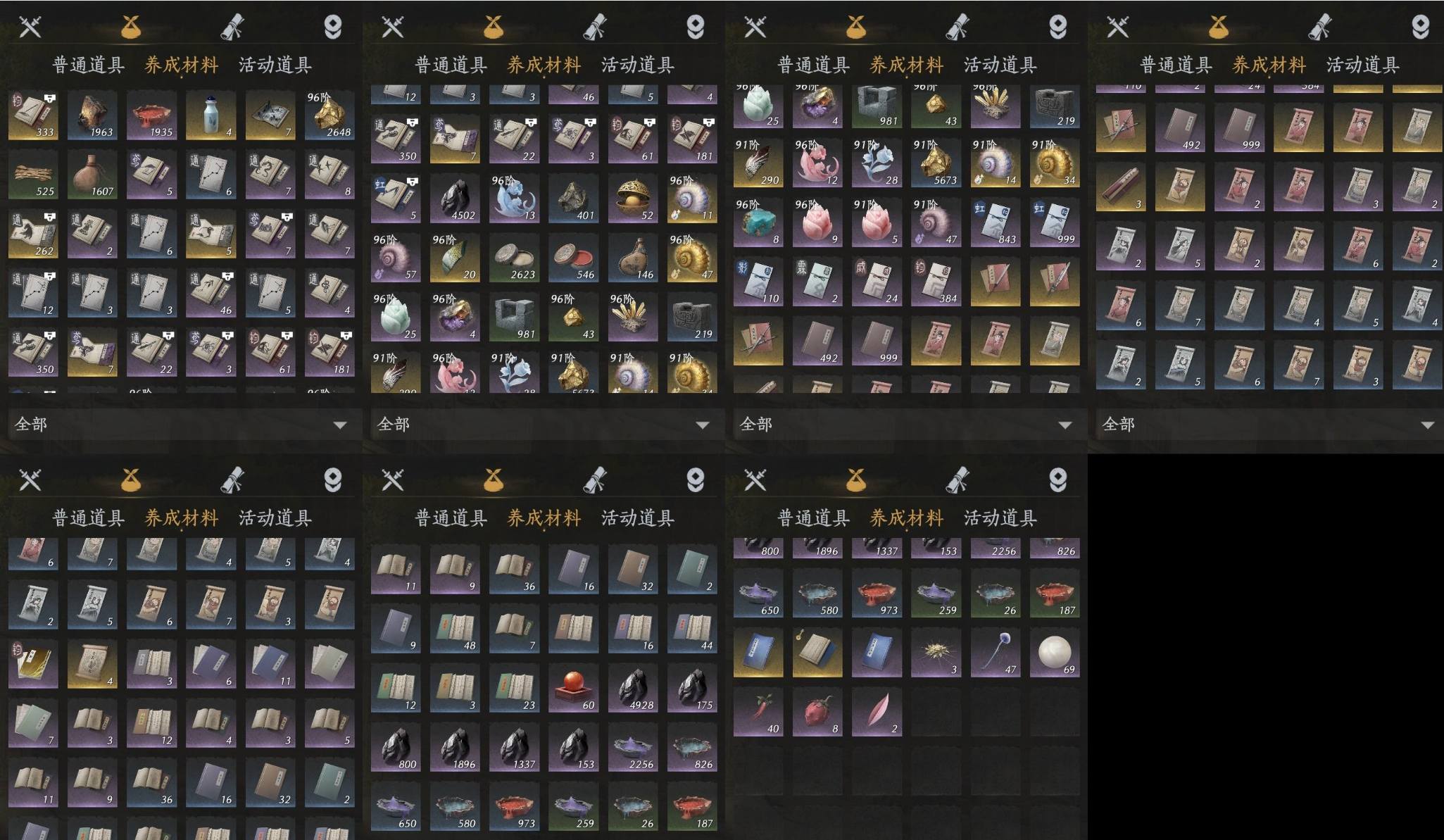The height and width of the screenshot is (840, 1444).
Task: Switch to 普通道具 tab above the pearl grid
Action: [x=813, y=518]
